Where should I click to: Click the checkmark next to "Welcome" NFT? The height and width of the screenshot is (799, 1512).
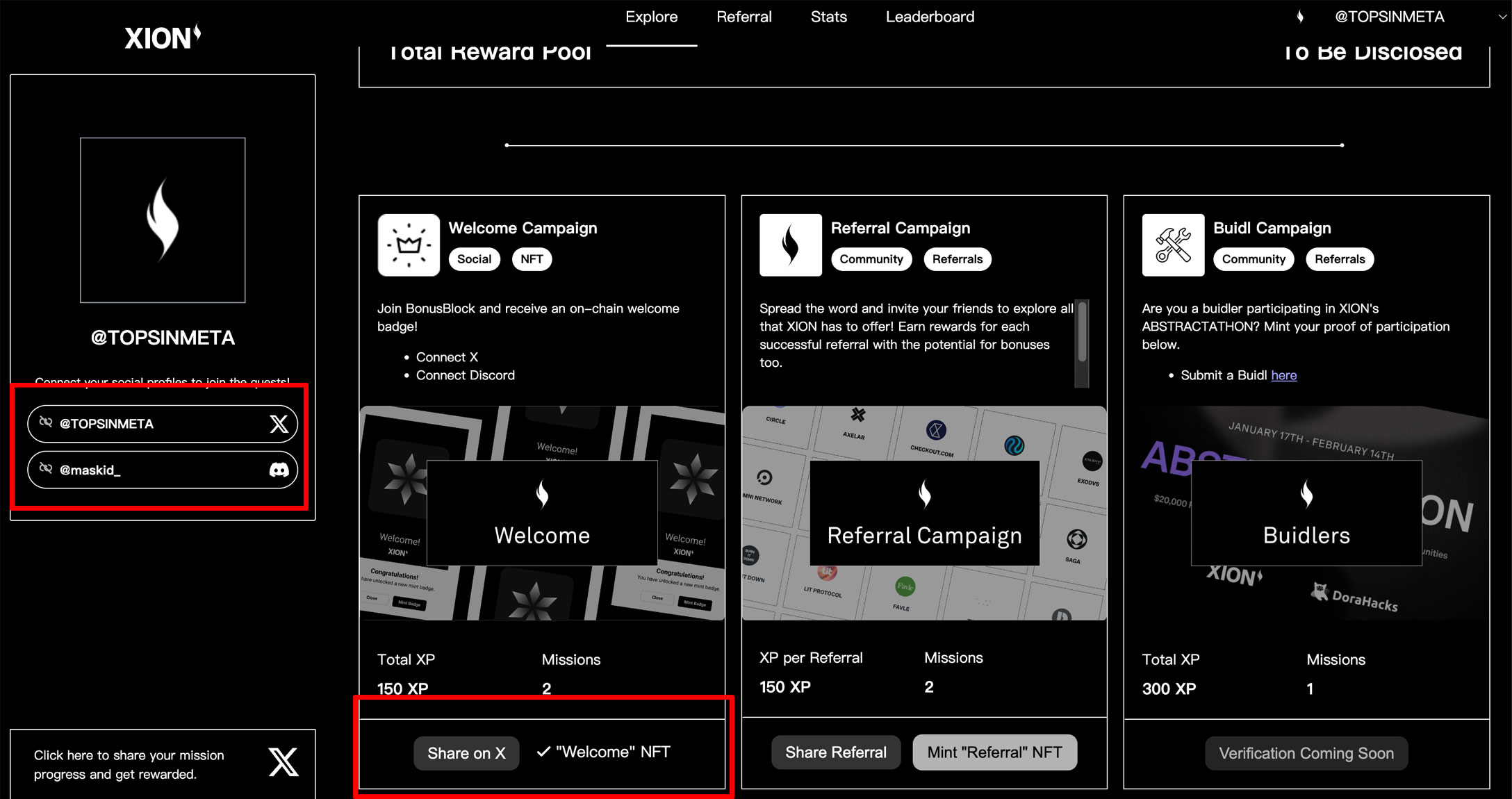[x=543, y=752]
